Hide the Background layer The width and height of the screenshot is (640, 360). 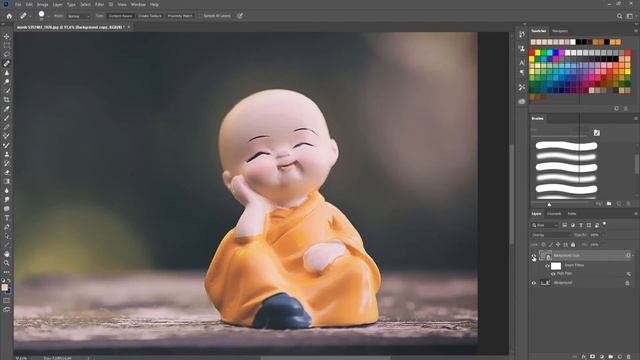(533, 282)
